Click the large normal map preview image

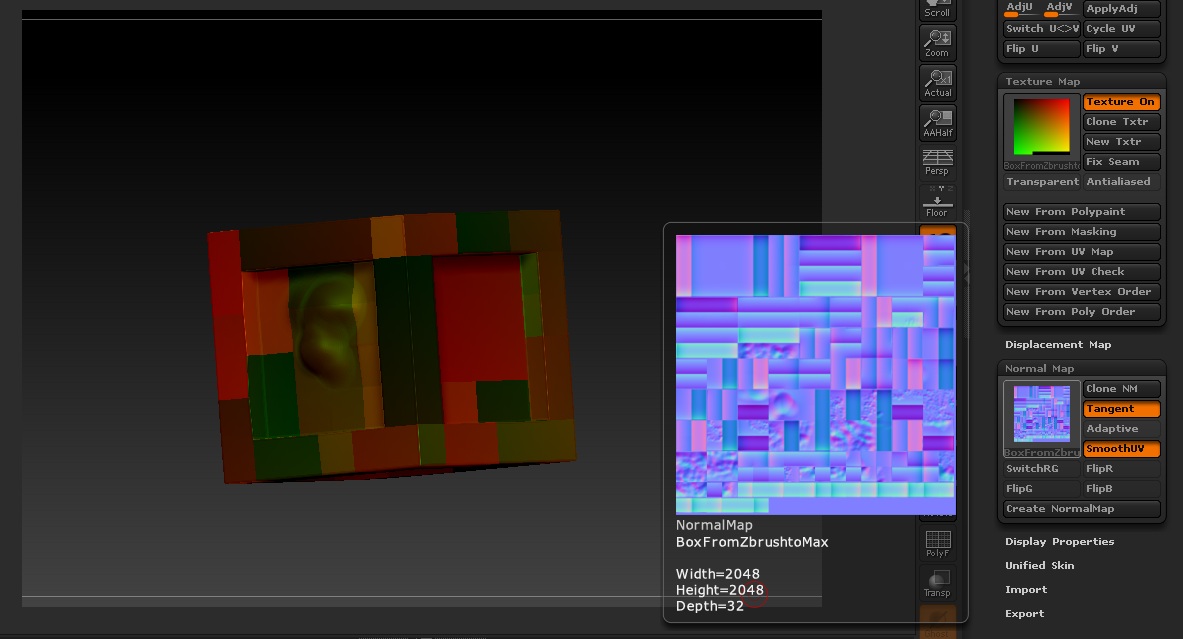pyautogui.click(x=816, y=375)
